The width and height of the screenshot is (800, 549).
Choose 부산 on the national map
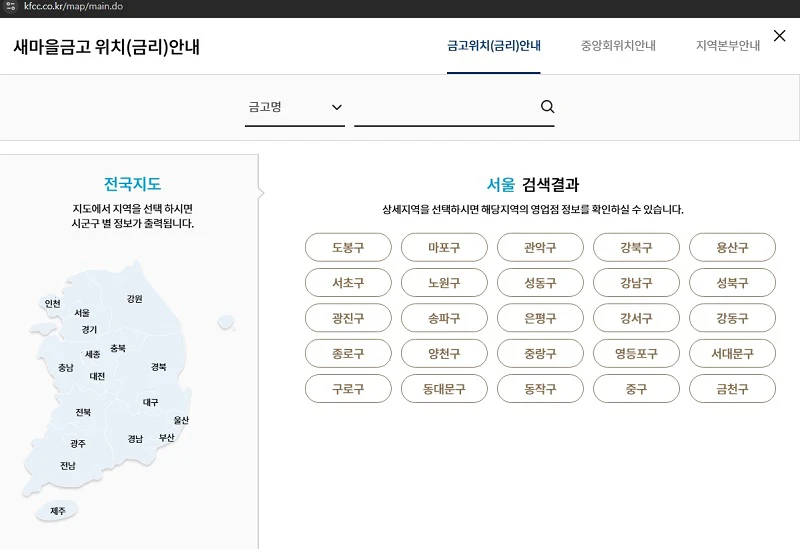coord(167,437)
